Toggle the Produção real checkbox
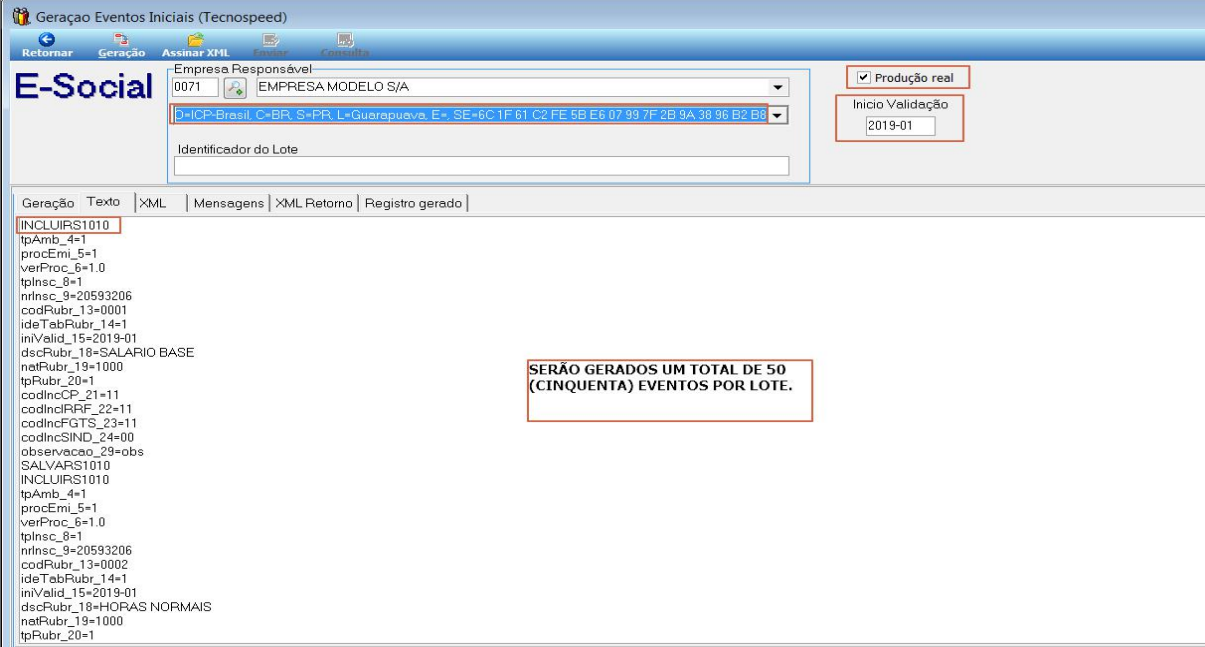1205x647 pixels. click(x=865, y=78)
